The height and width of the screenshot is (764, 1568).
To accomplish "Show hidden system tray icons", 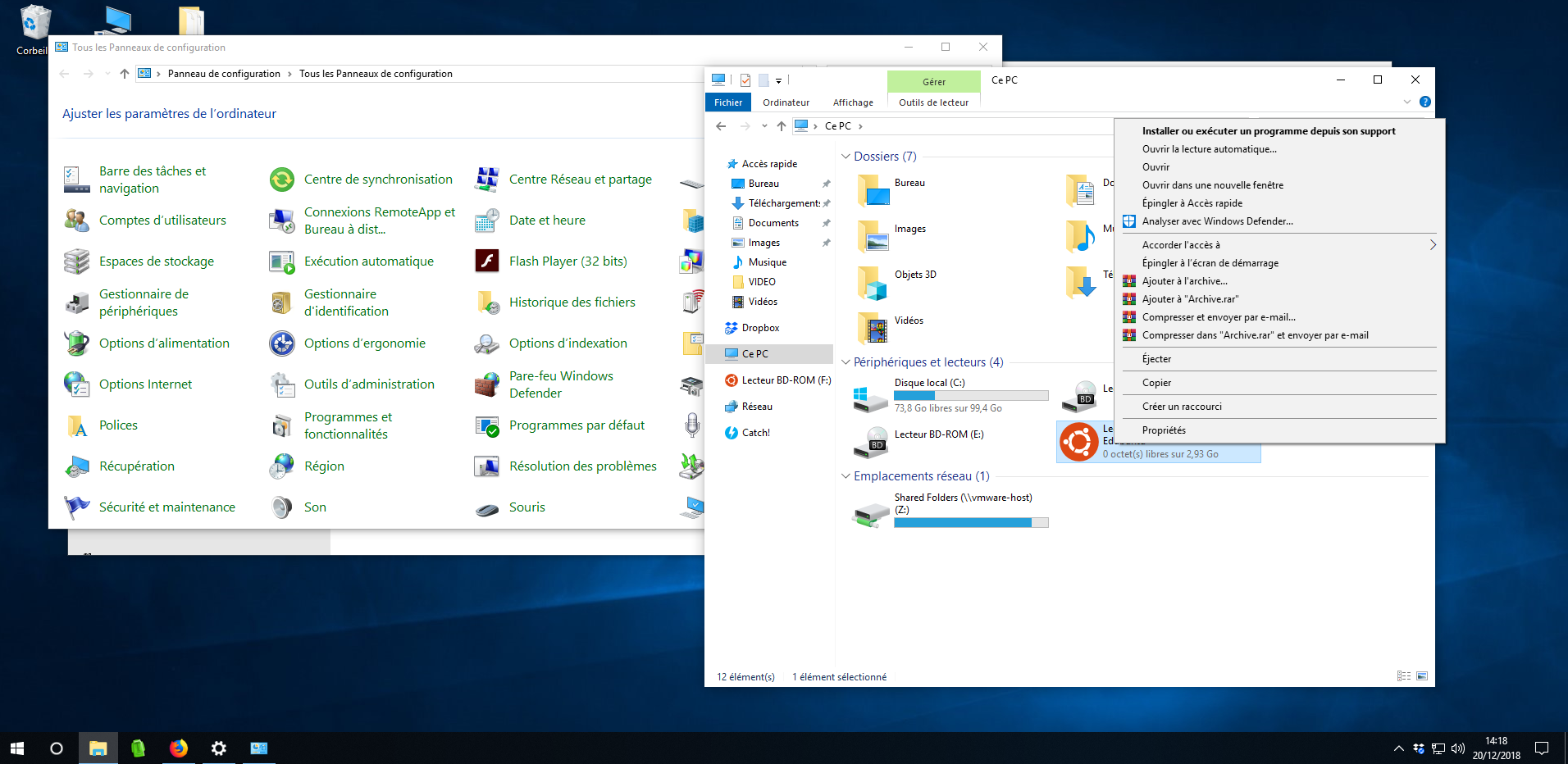I will click(x=1398, y=748).
